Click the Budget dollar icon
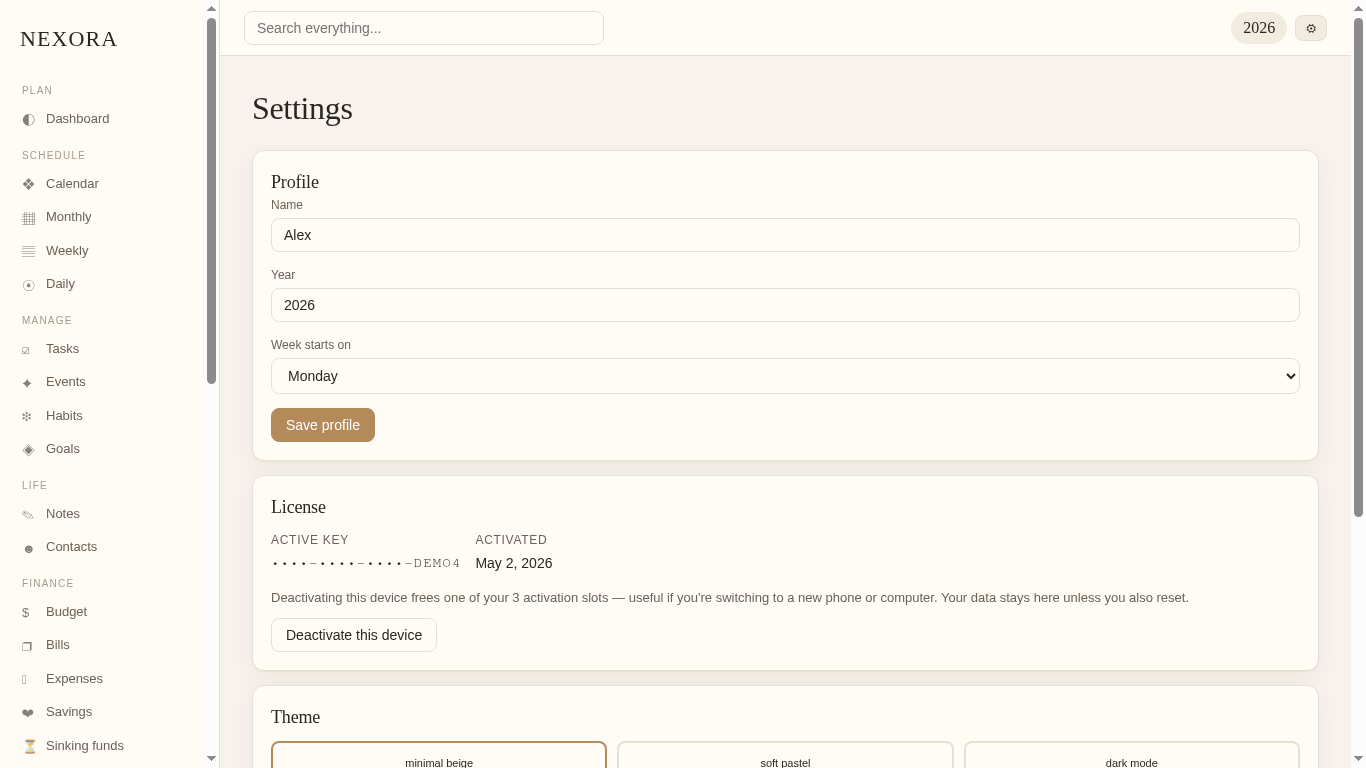Screen dimensions: 1366x768 tap(26, 612)
